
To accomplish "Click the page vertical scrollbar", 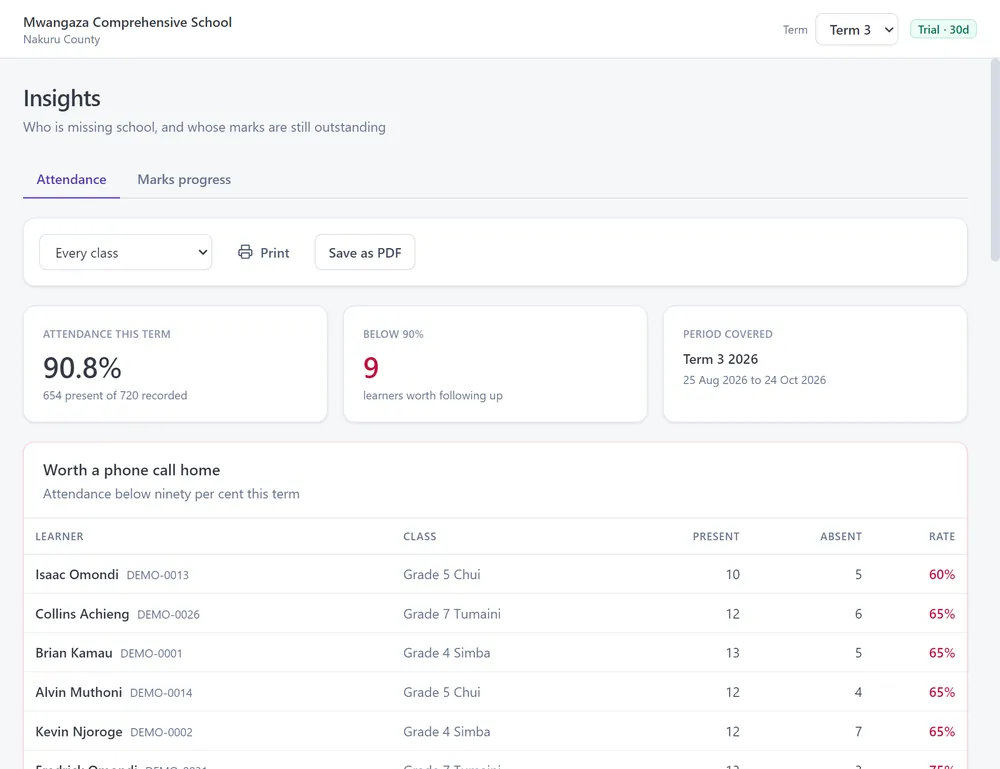I will (x=995, y=159).
